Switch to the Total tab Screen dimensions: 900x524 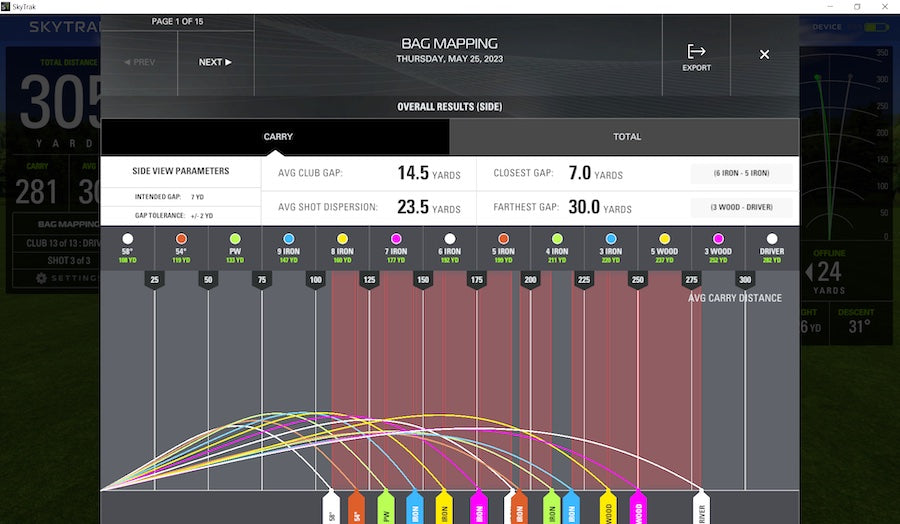click(626, 137)
